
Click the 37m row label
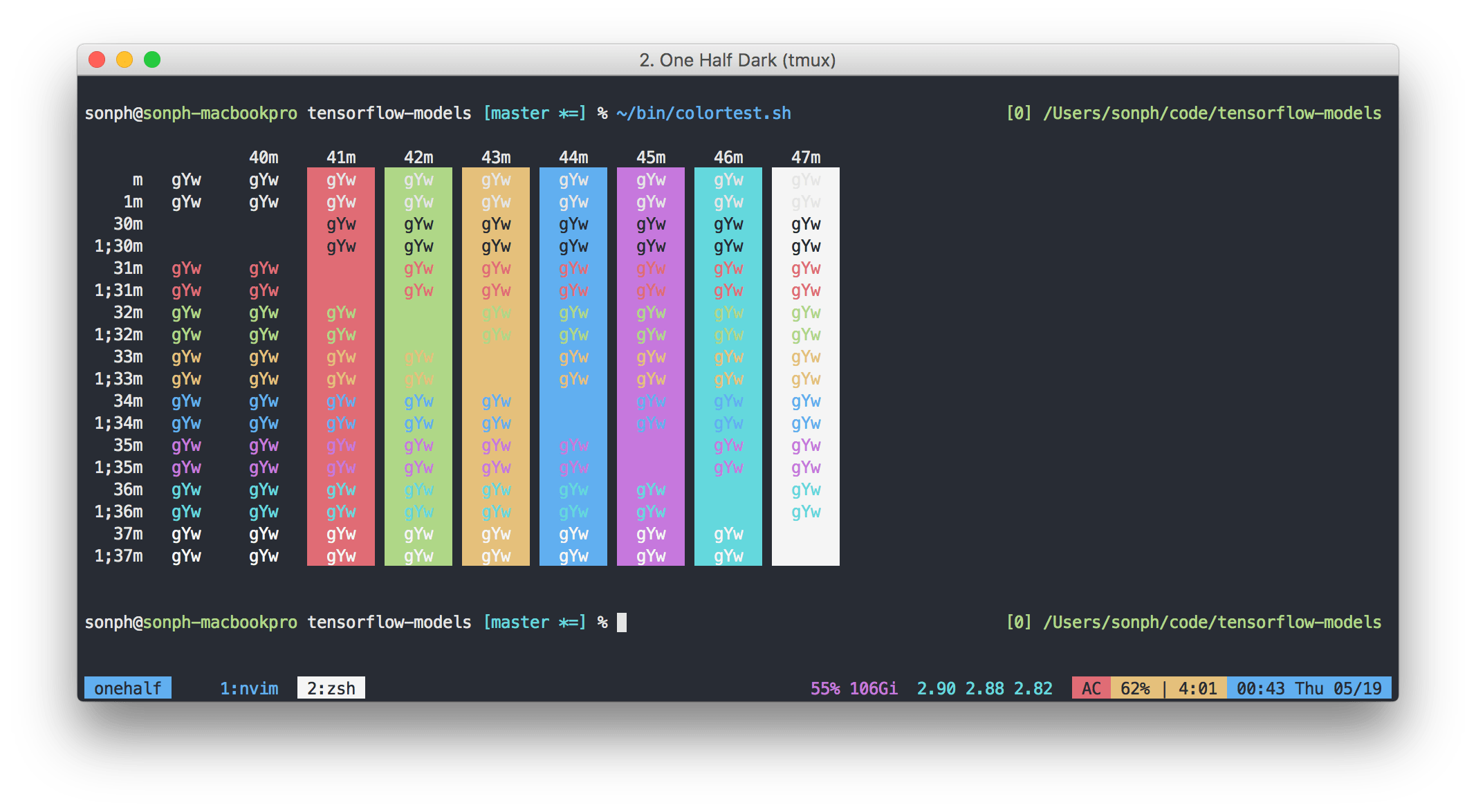(x=128, y=534)
